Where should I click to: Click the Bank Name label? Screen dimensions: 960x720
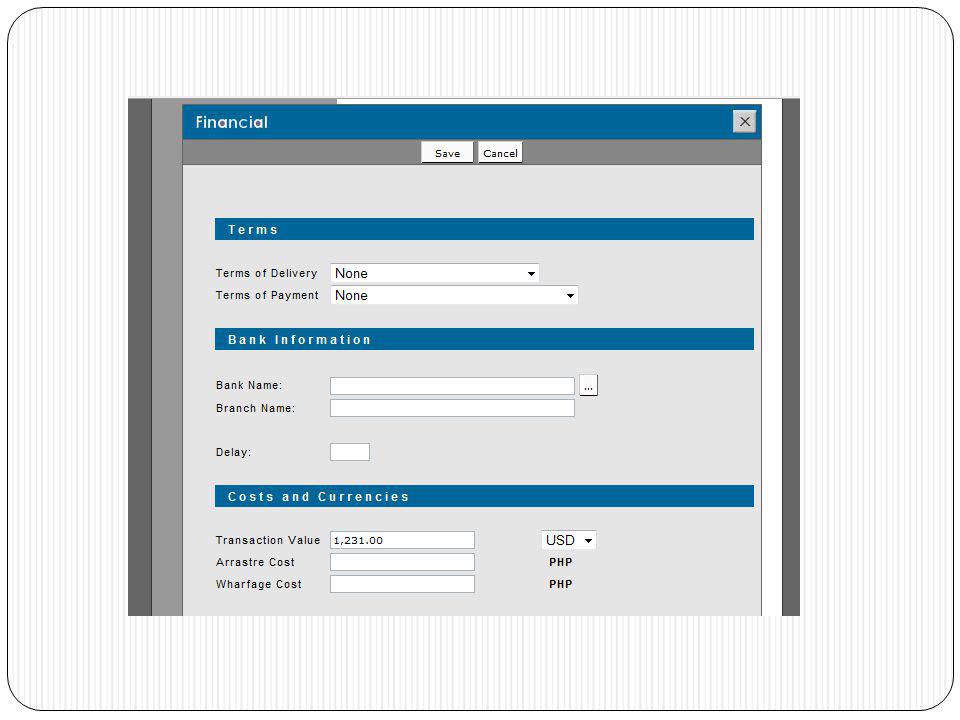(x=249, y=385)
